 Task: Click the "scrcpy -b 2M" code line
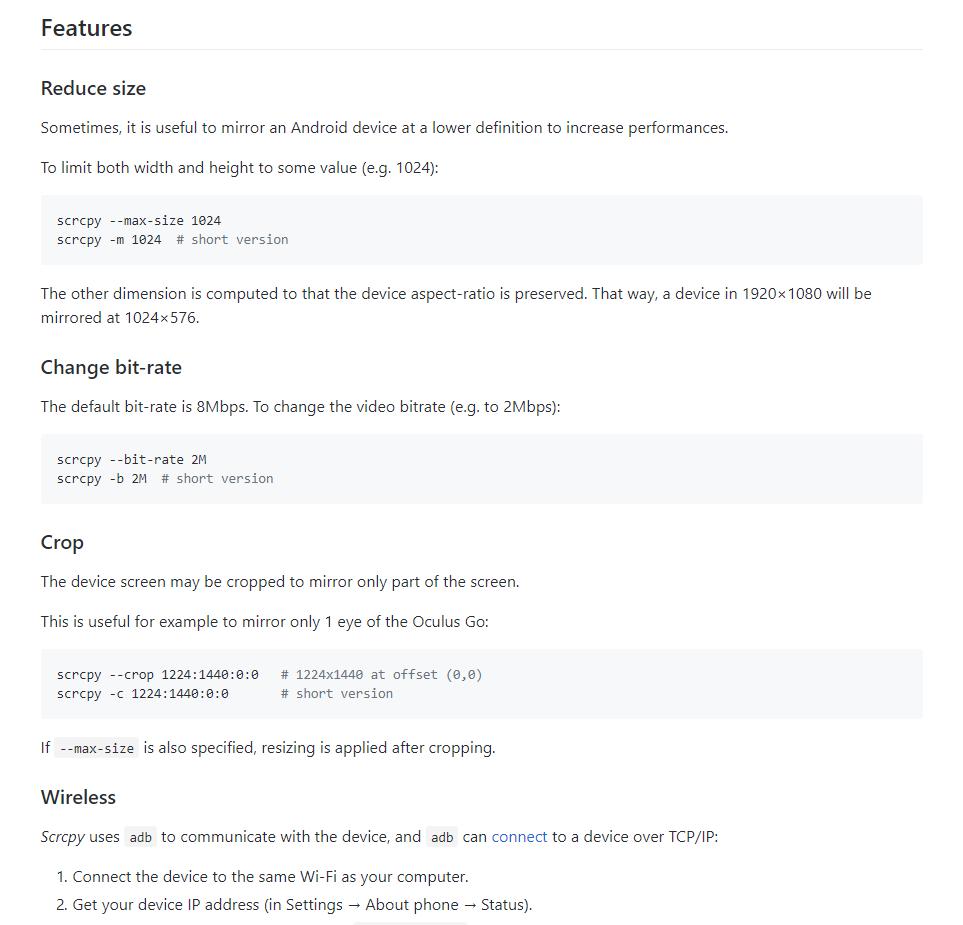pos(102,479)
